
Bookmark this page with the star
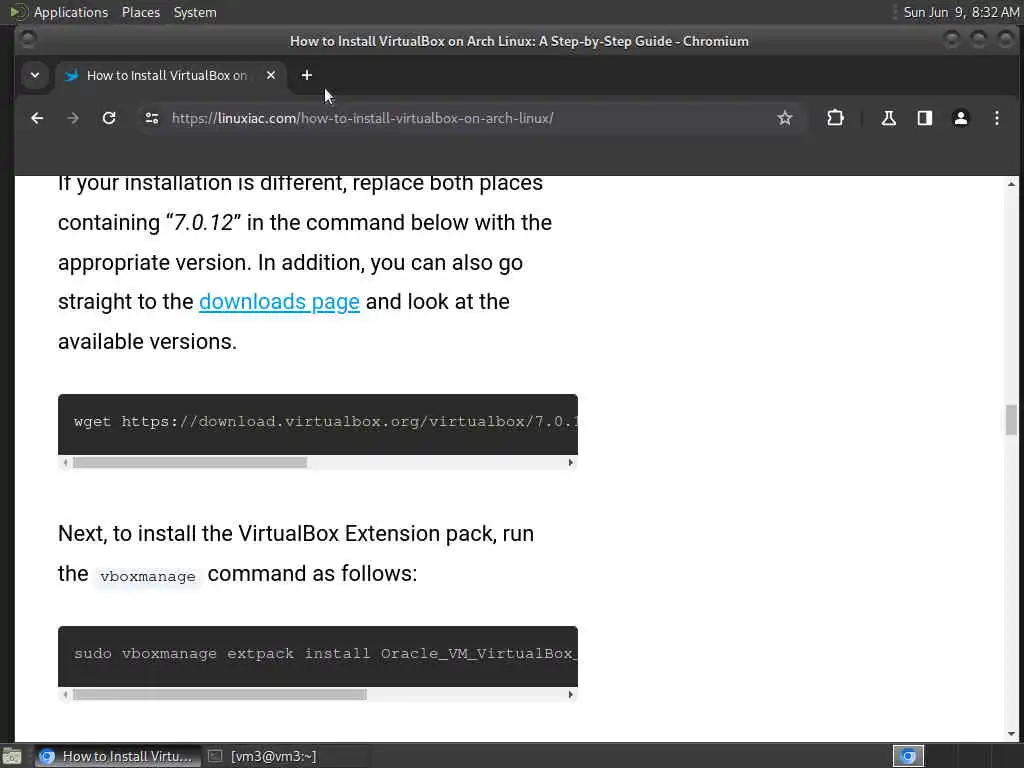tap(784, 118)
